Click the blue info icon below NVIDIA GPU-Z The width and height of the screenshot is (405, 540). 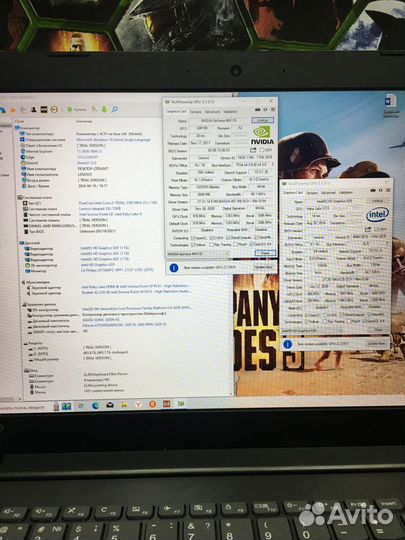pyautogui.click(x=174, y=268)
